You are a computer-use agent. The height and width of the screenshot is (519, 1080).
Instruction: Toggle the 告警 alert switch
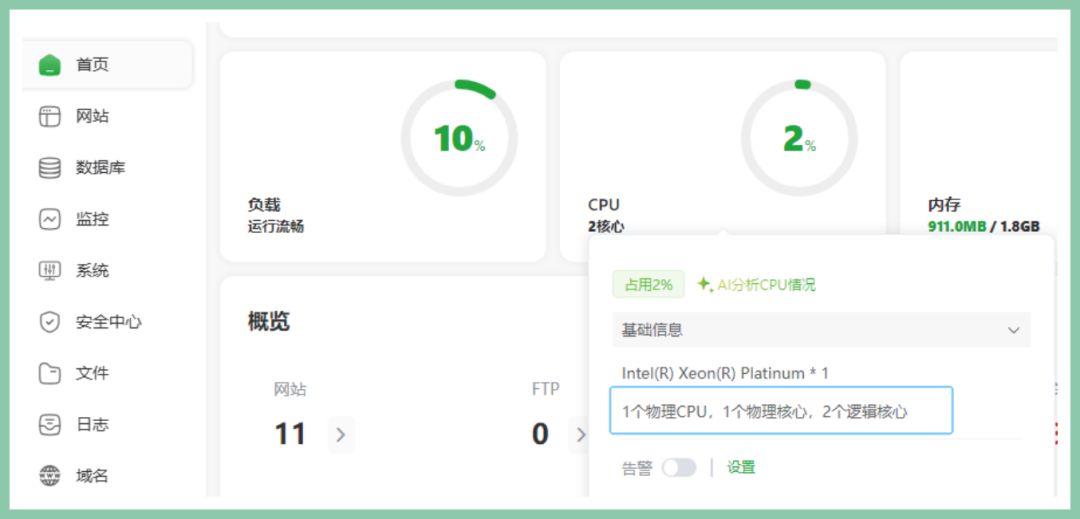[678, 468]
